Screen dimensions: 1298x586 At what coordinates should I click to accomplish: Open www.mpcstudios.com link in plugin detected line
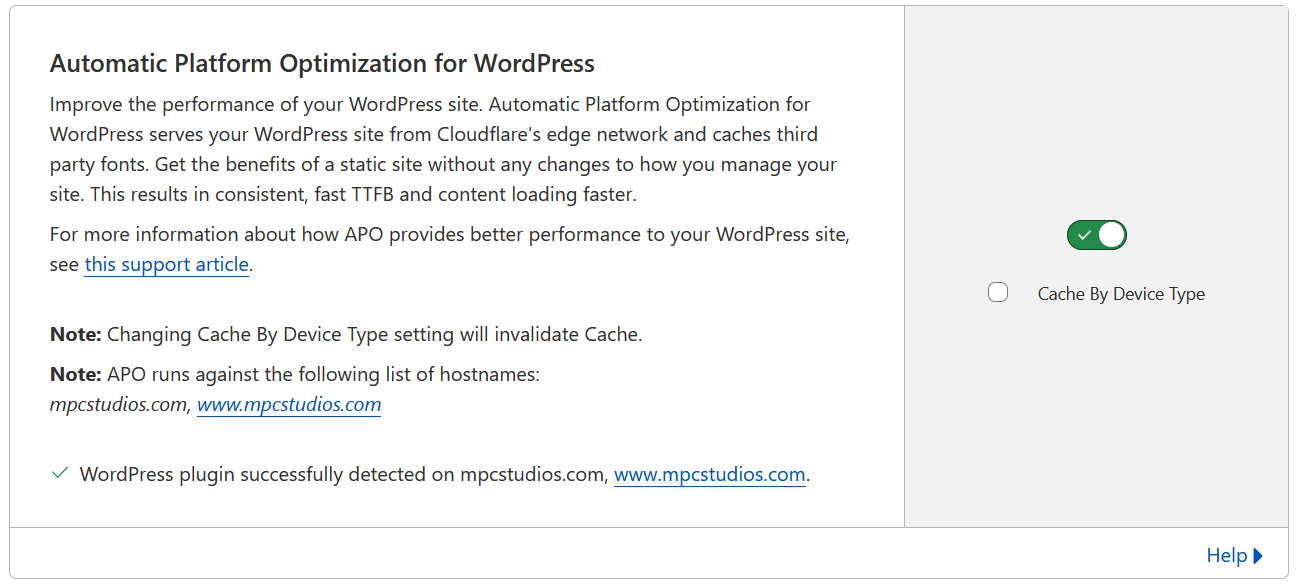point(709,474)
